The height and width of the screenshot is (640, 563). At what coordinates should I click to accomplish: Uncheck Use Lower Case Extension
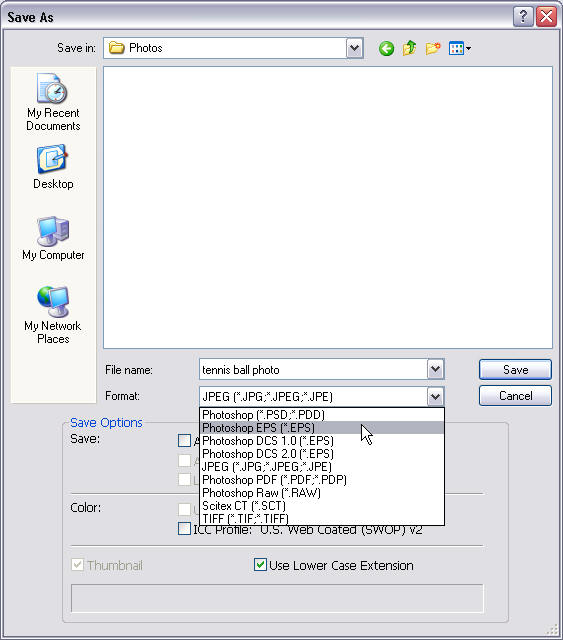[260, 564]
